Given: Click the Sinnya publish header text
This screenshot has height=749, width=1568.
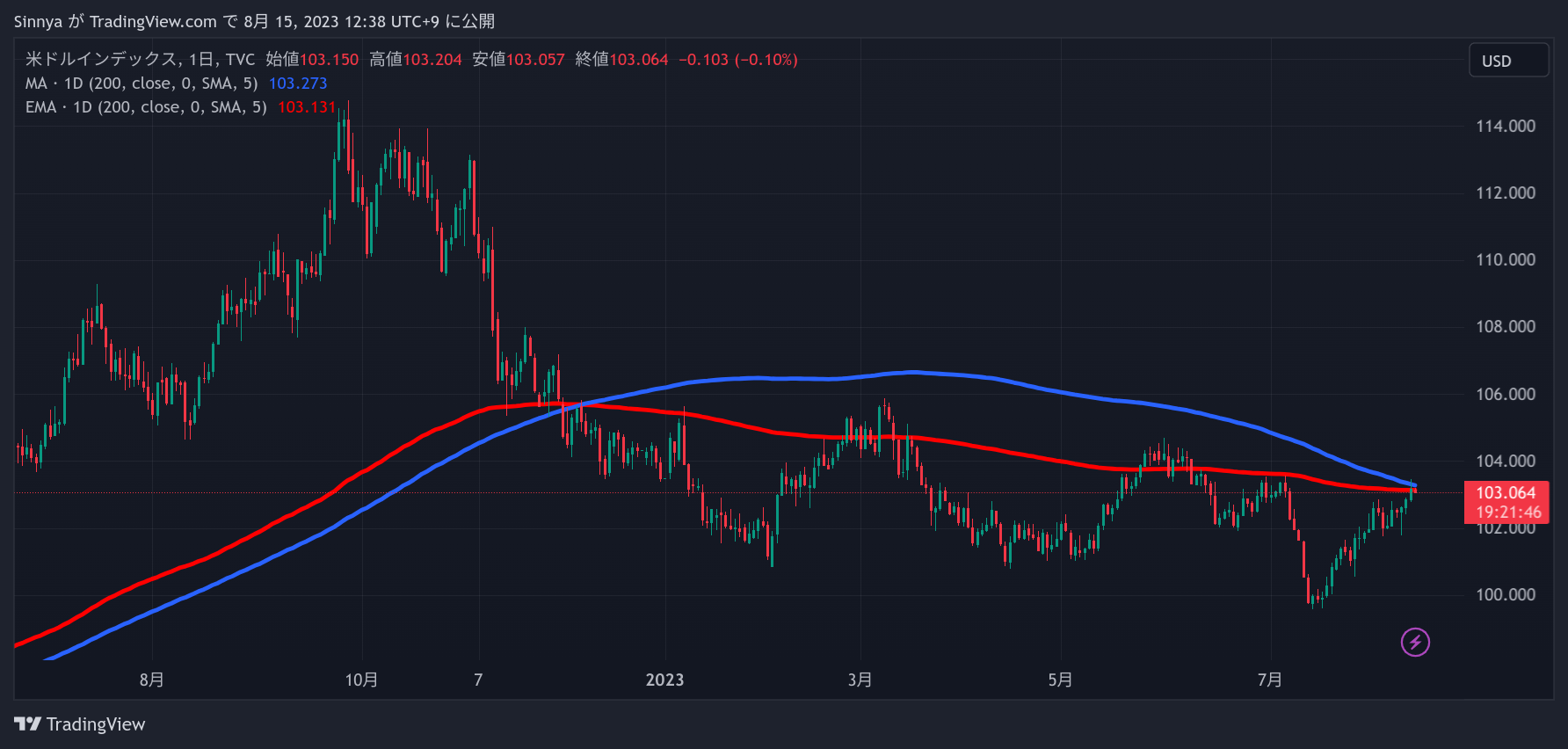Looking at the screenshot, I should (254, 21).
